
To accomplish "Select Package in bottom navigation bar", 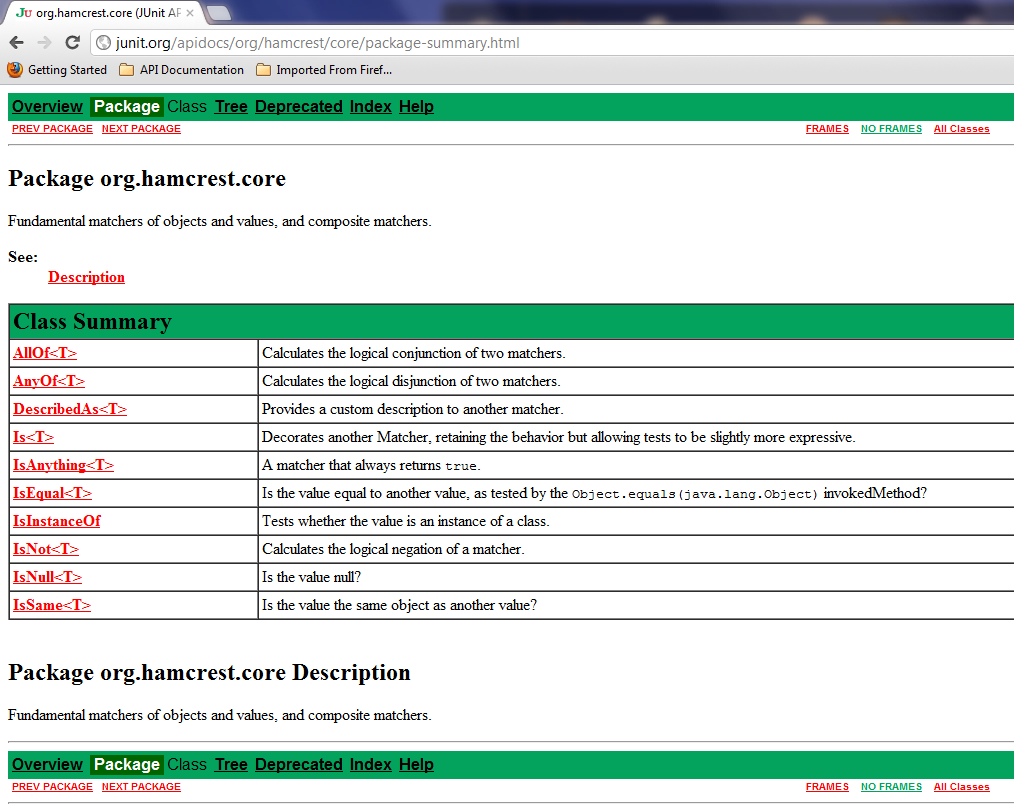I will click(127, 764).
